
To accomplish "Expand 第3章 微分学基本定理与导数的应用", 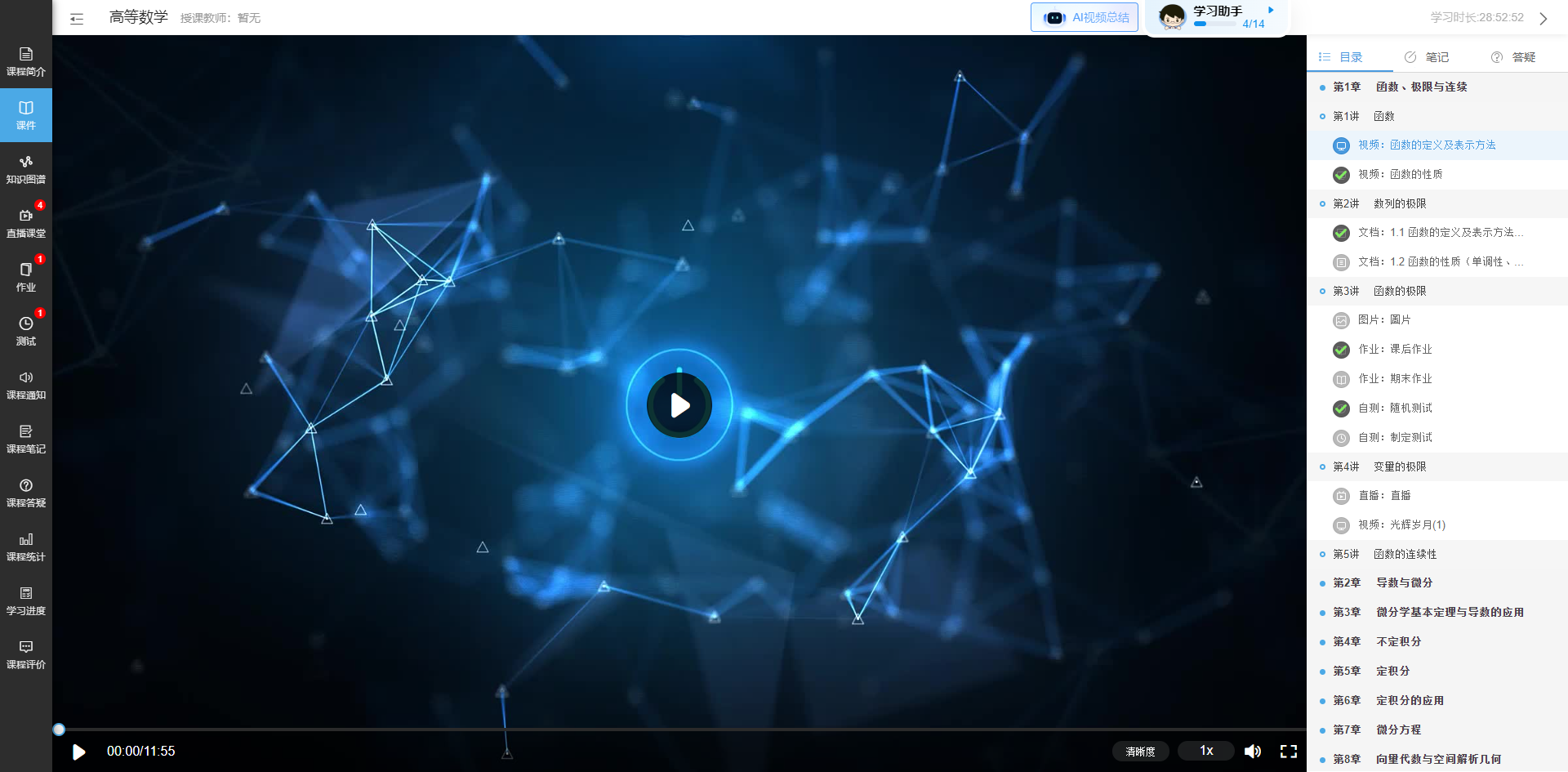I will (x=1437, y=613).
